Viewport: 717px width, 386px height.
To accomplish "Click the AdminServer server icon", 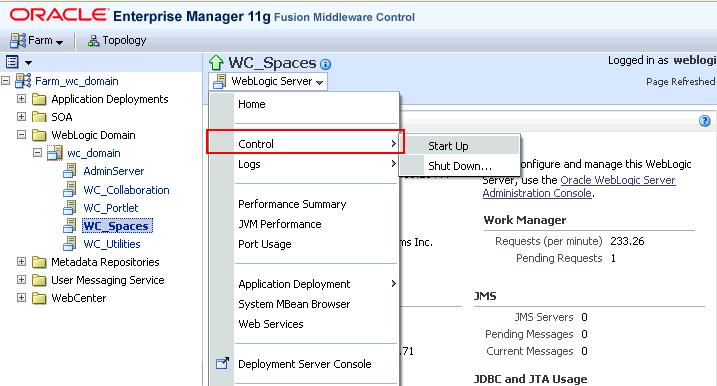I will tap(70, 171).
